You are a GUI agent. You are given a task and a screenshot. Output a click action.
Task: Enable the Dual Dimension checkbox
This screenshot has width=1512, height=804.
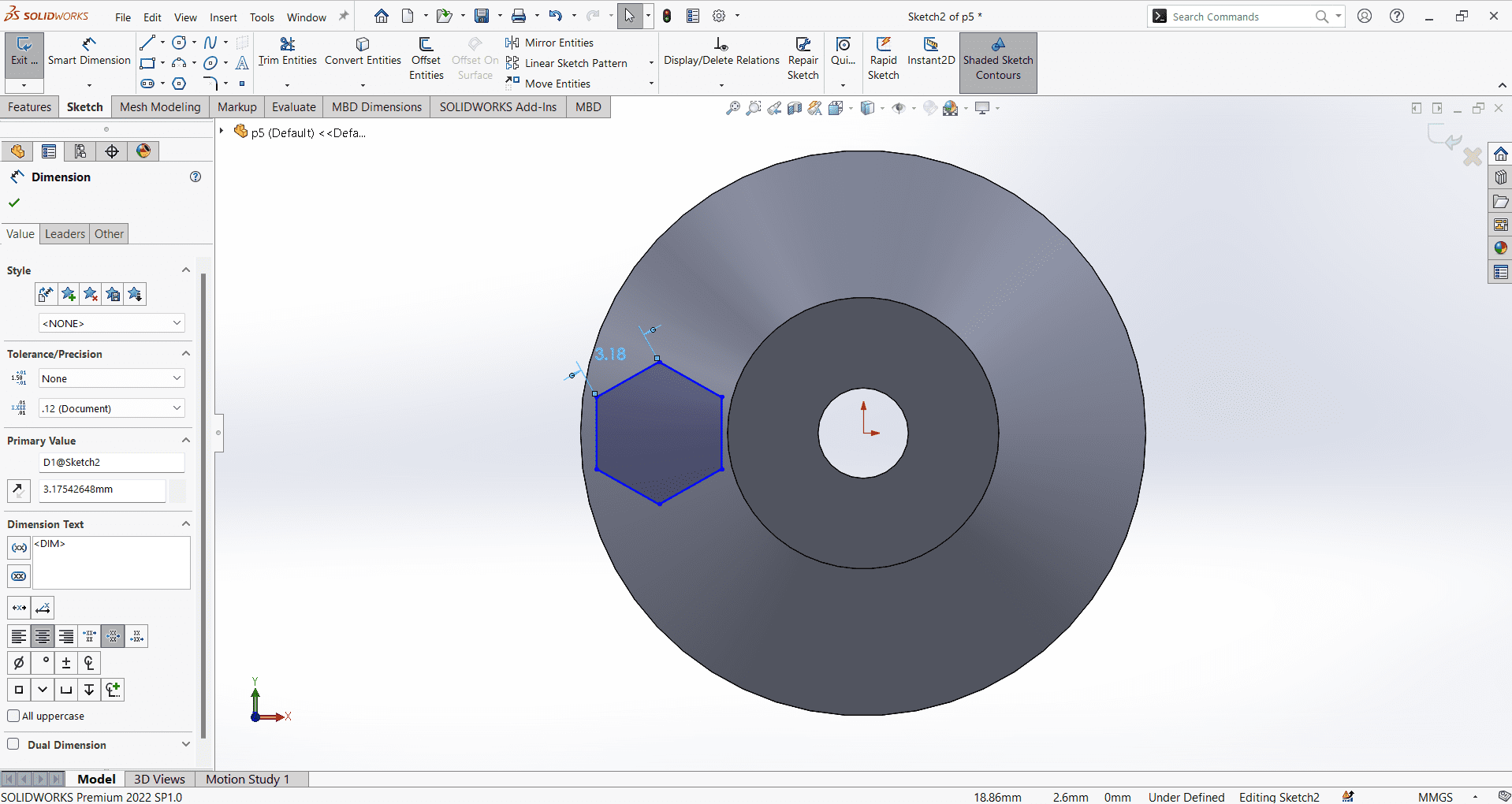point(13,744)
